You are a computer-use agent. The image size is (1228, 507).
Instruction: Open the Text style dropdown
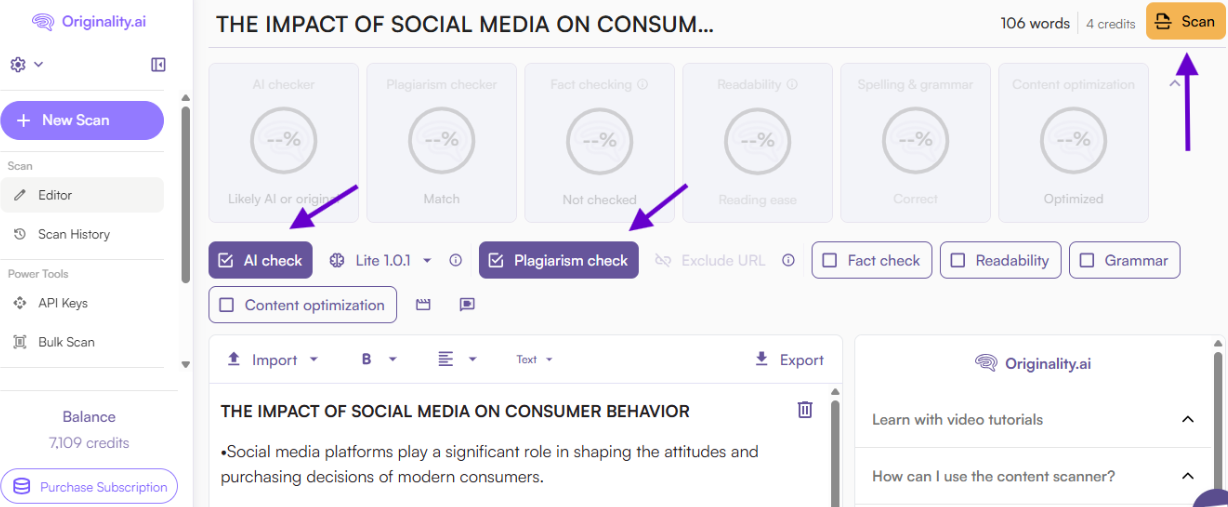click(x=534, y=360)
